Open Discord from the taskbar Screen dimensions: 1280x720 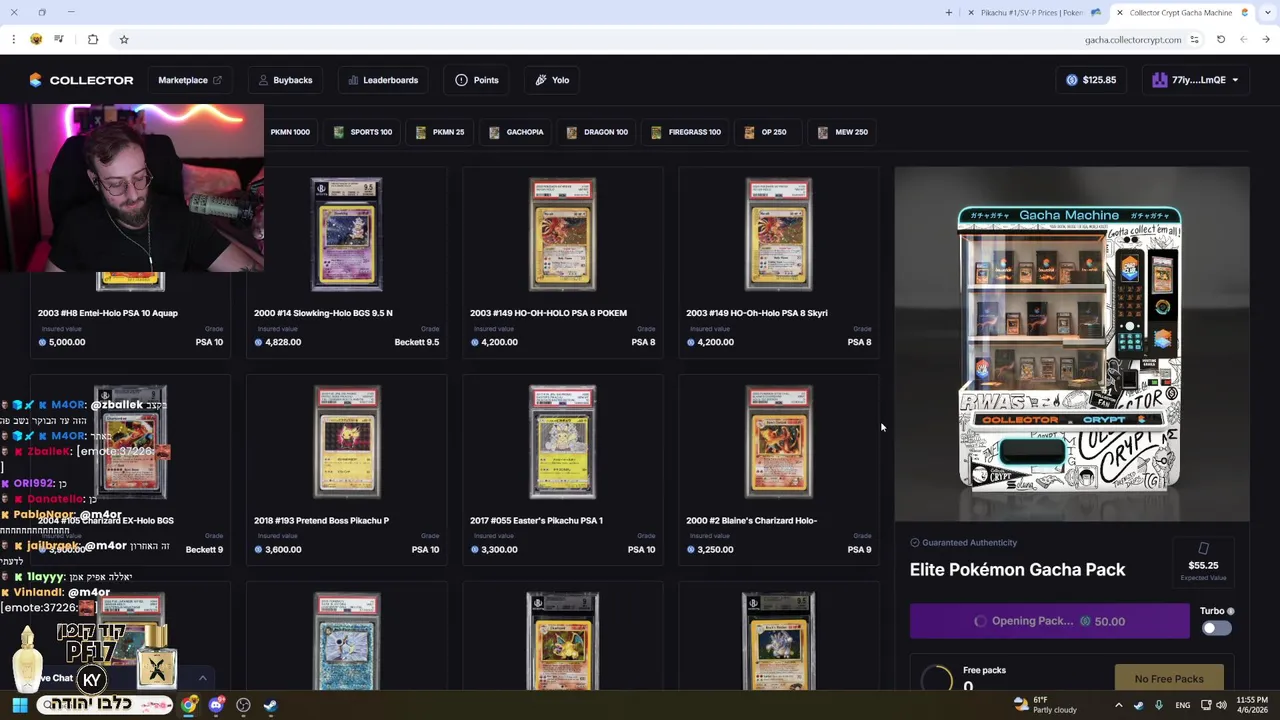pos(216,705)
